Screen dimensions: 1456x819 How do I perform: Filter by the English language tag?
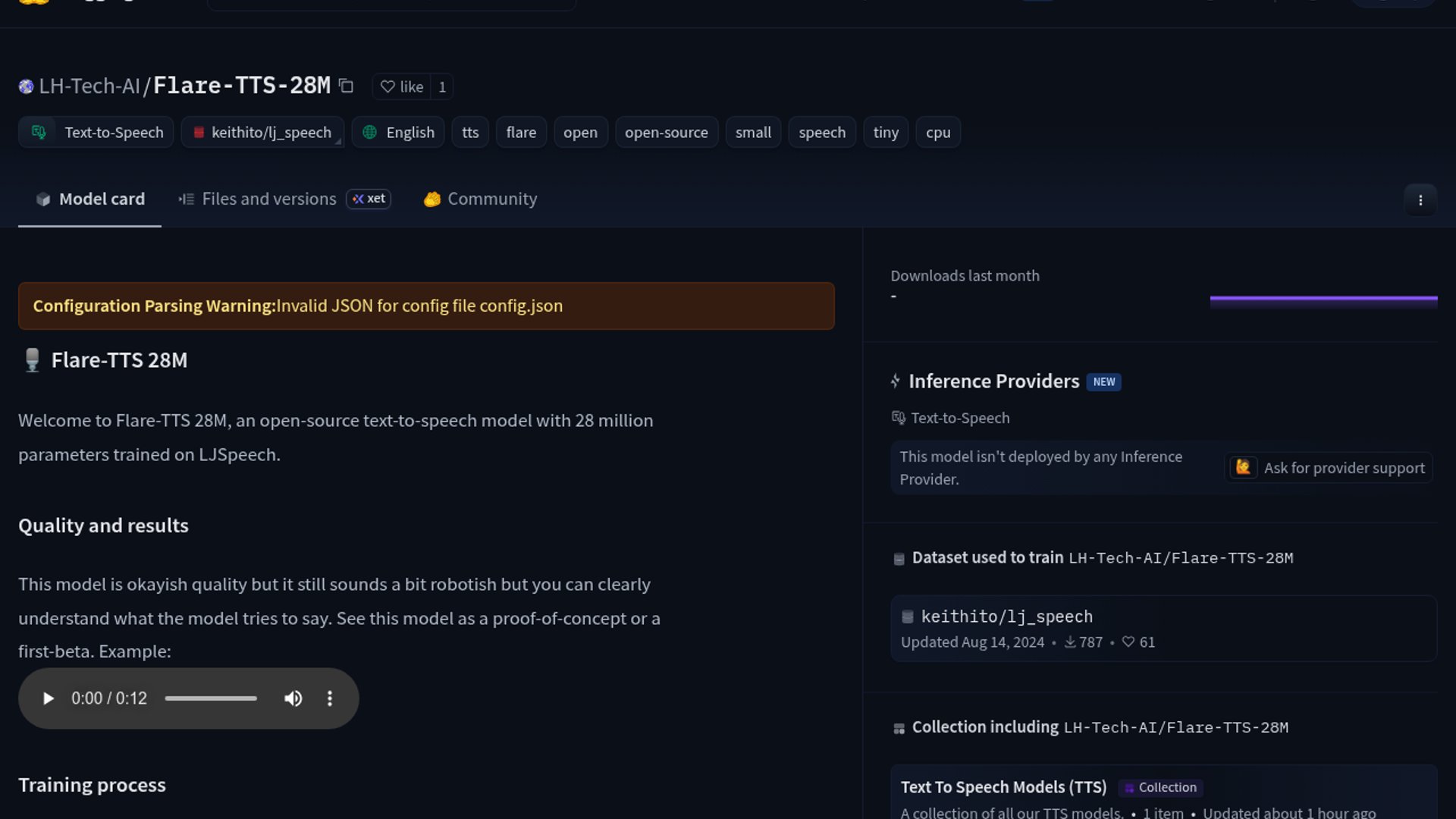tap(398, 132)
